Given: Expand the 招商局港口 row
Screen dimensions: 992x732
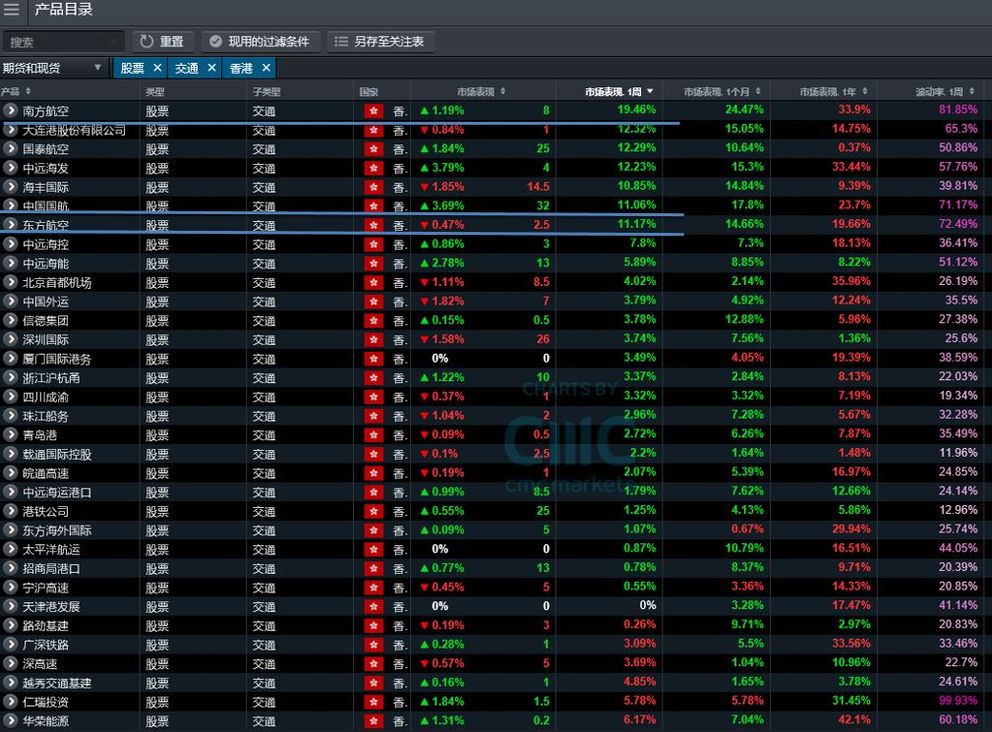Looking at the screenshot, I should 10,569.
